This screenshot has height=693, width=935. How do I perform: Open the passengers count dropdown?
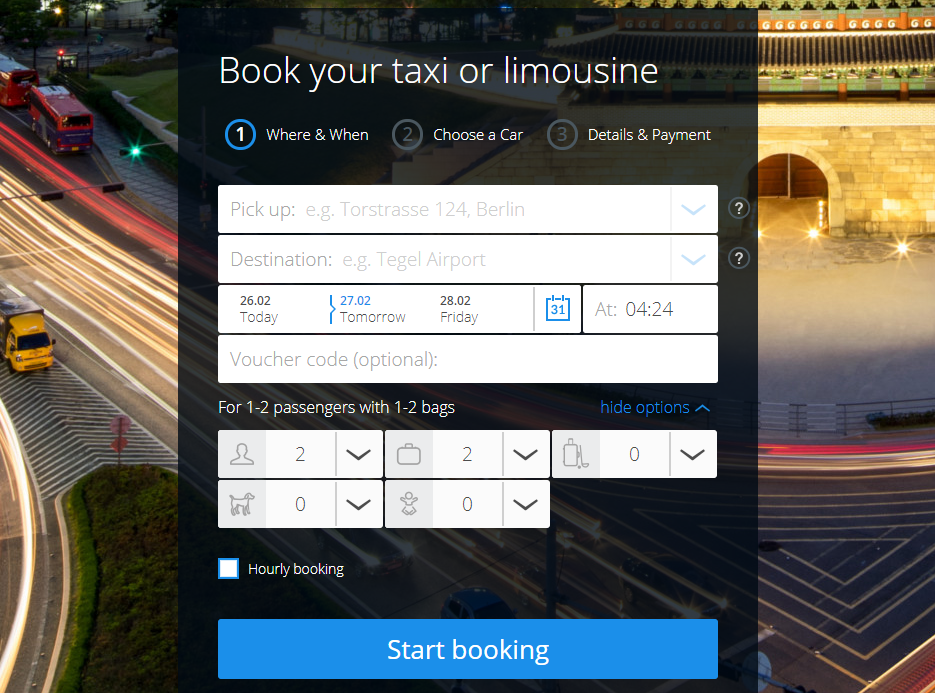click(359, 454)
